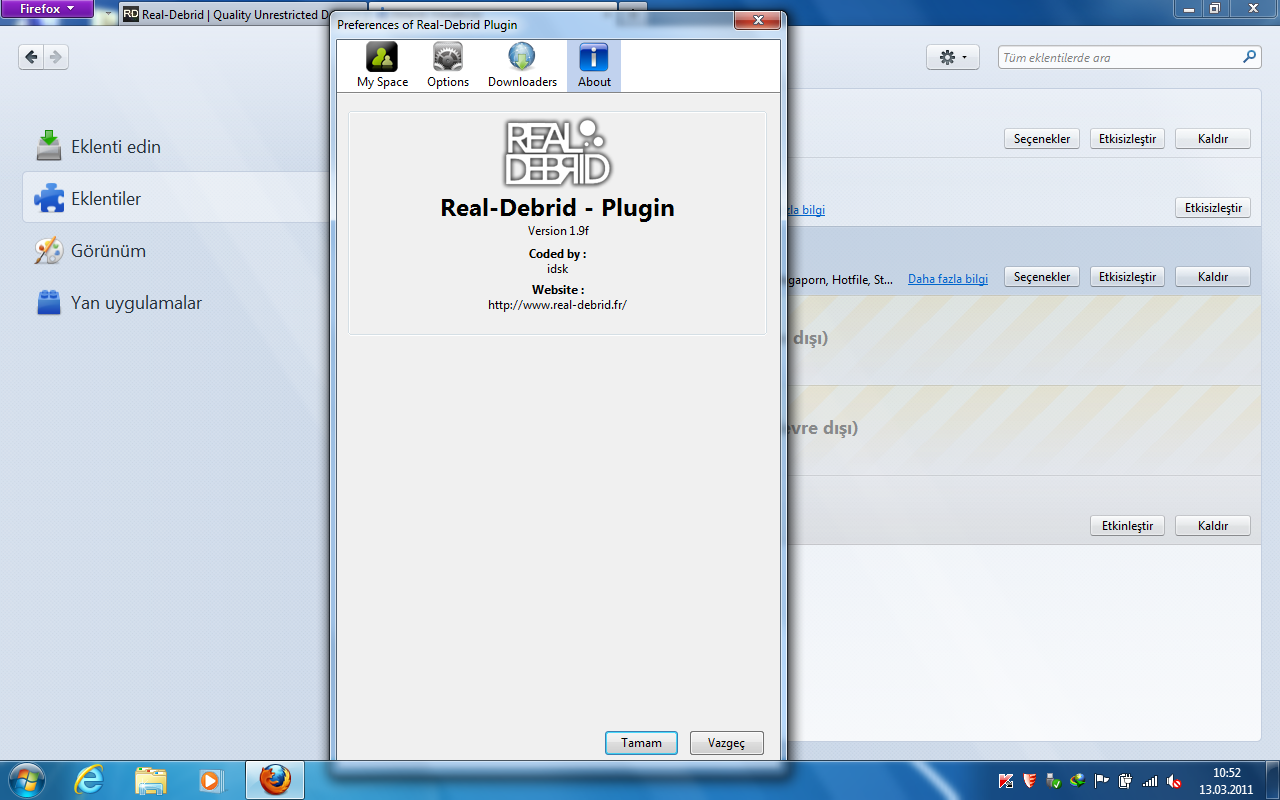Open the list-all-tabs arrow beside first tab

108,14
